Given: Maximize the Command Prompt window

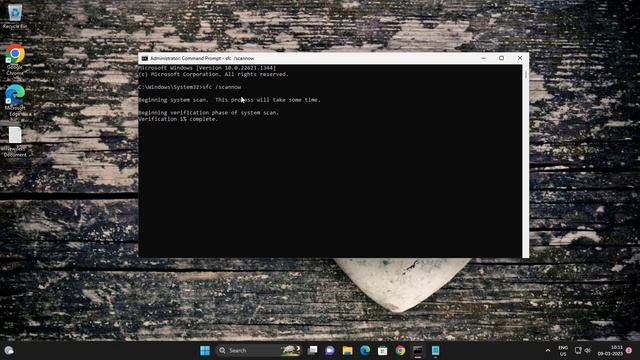Looking at the screenshot, I should (502, 58).
